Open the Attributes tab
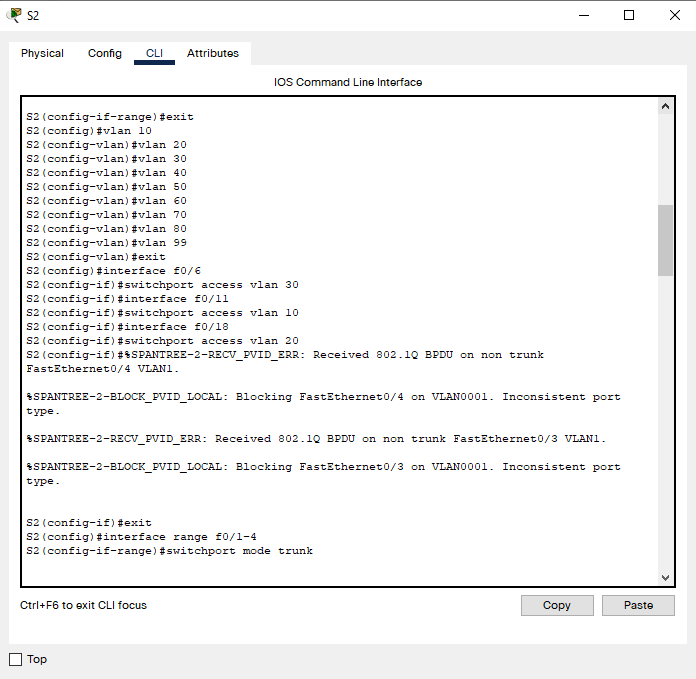 tap(213, 53)
